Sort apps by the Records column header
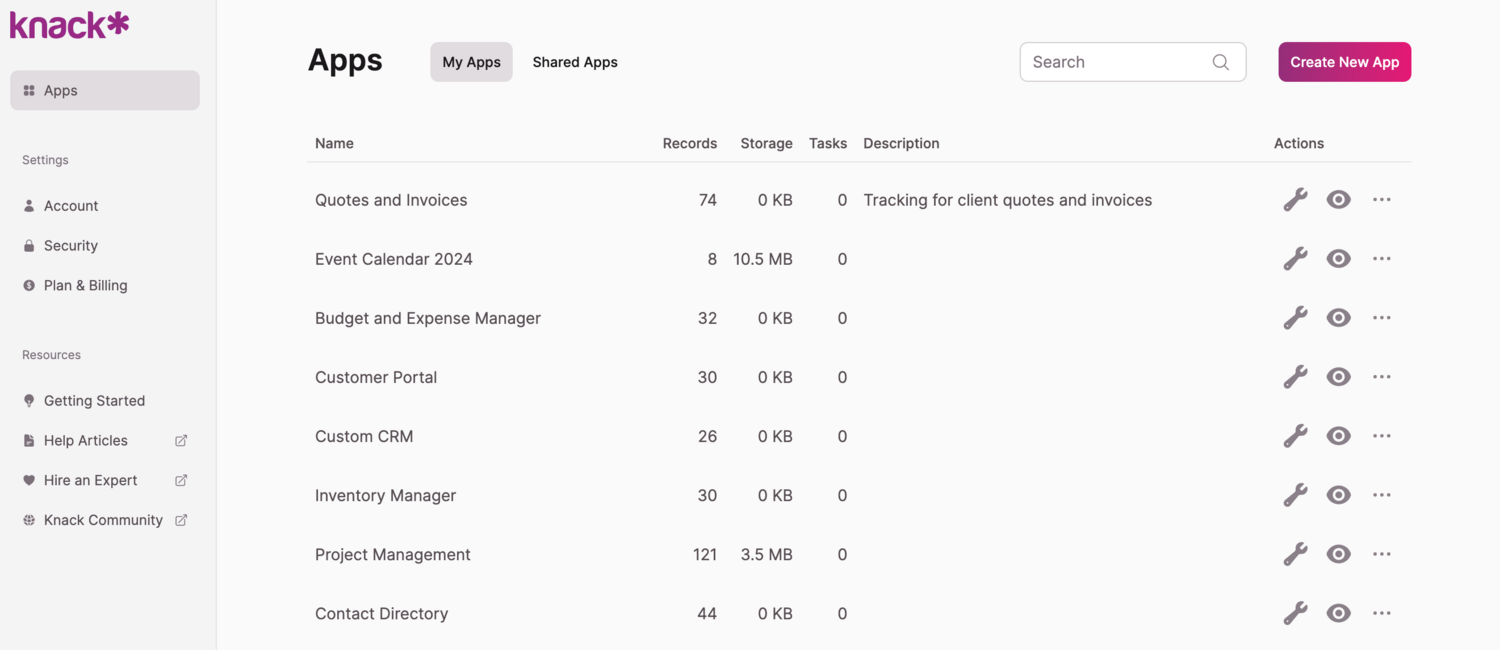This screenshot has width=1500, height=650. (689, 143)
